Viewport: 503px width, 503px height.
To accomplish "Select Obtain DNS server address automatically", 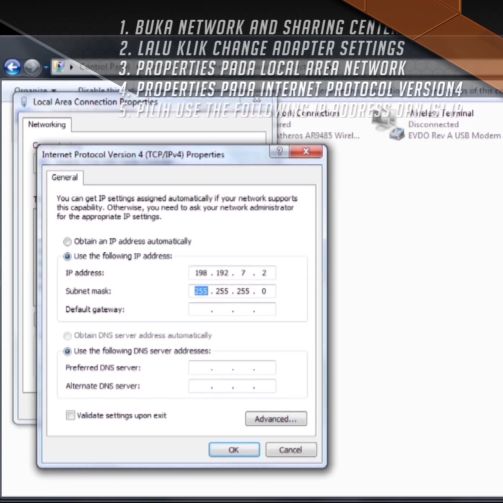I will click(x=67, y=336).
